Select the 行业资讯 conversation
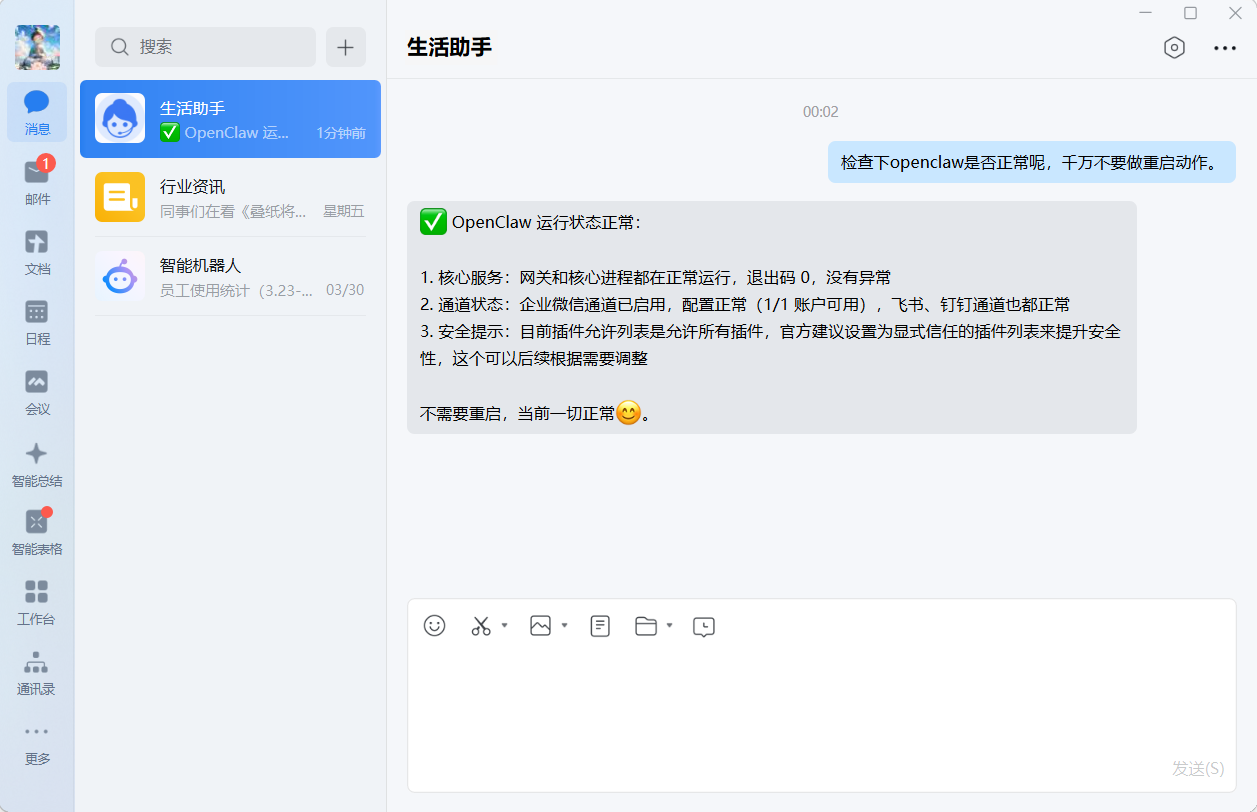The height and width of the screenshot is (812, 1257). [x=230, y=198]
